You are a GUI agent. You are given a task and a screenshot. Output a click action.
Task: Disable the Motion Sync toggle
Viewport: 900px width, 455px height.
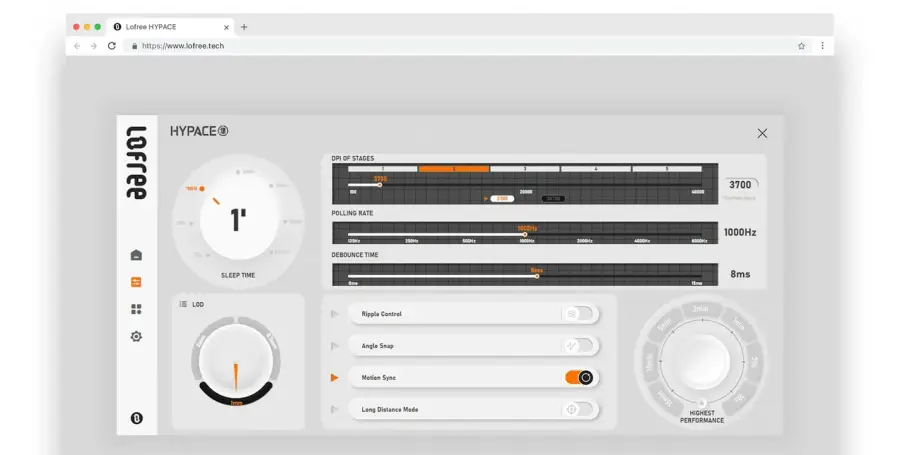(579, 378)
